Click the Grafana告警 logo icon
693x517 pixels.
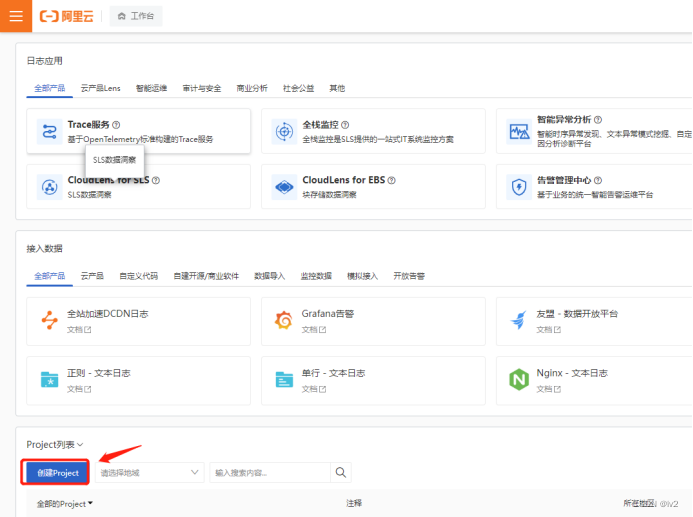[284, 320]
